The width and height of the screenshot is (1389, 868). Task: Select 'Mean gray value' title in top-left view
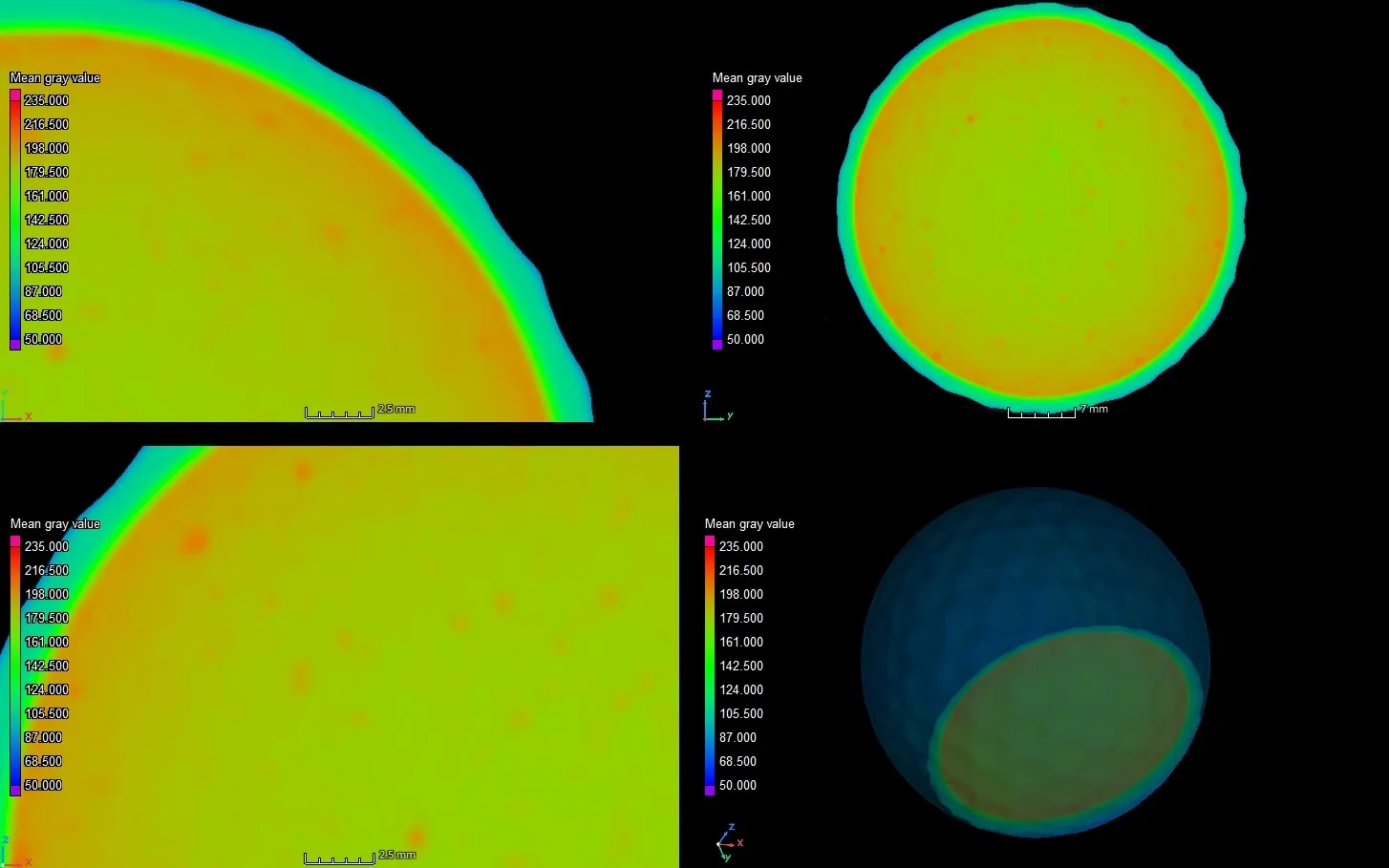[x=54, y=78]
